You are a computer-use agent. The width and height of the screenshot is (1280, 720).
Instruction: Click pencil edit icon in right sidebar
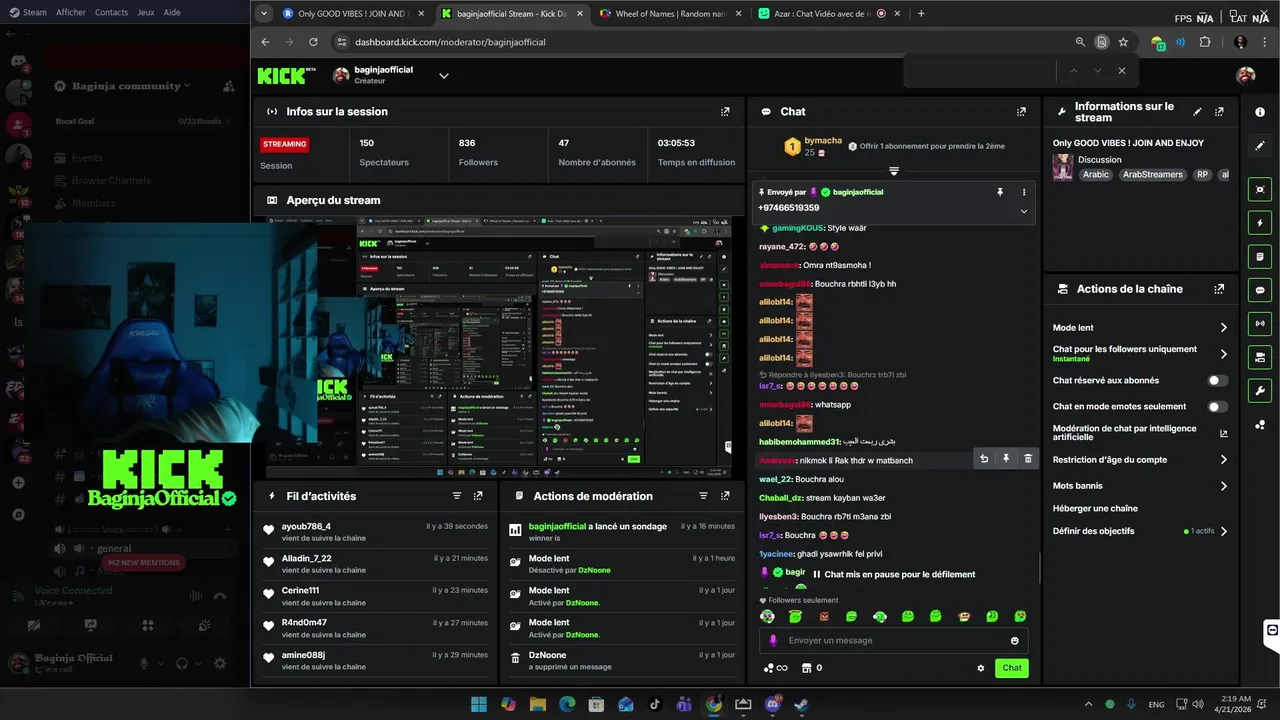click(1260, 145)
